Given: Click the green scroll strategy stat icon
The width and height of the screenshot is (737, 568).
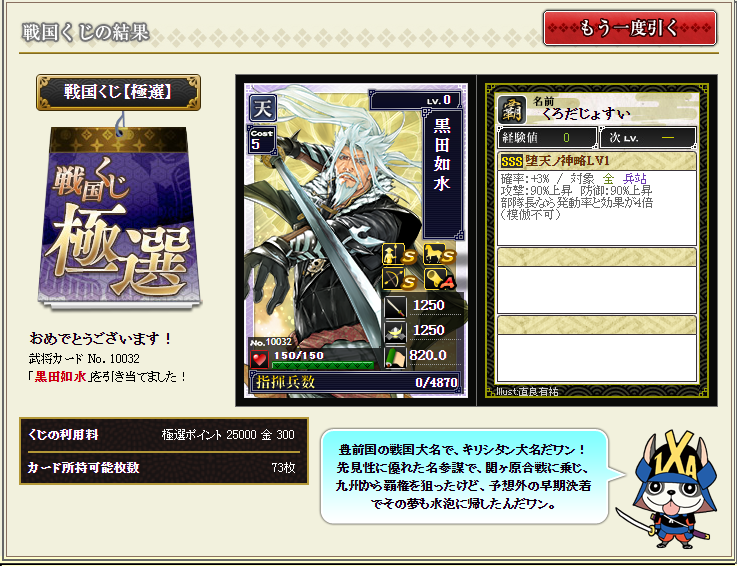Looking at the screenshot, I should [x=395, y=357].
